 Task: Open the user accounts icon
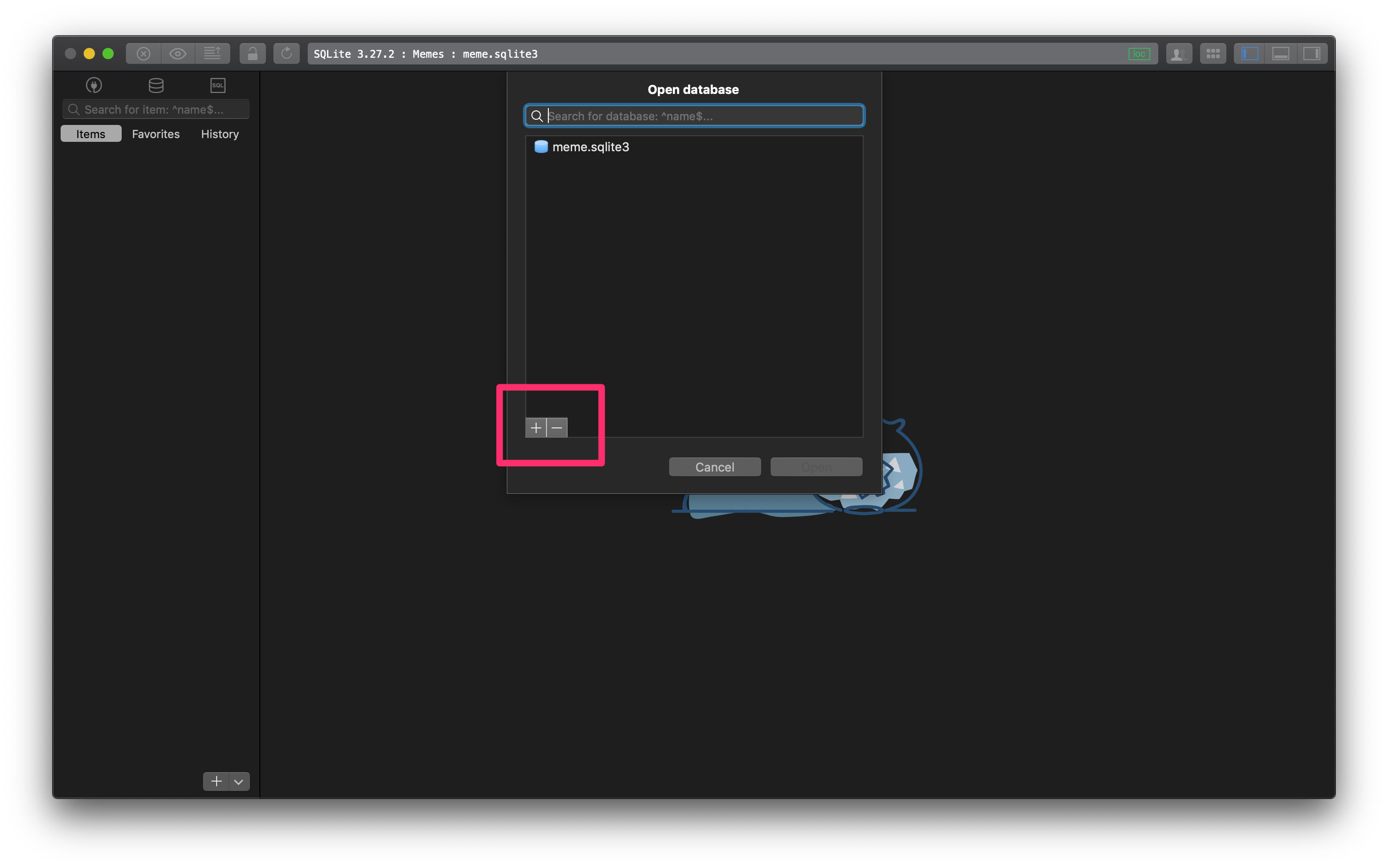[x=1178, y=54]
